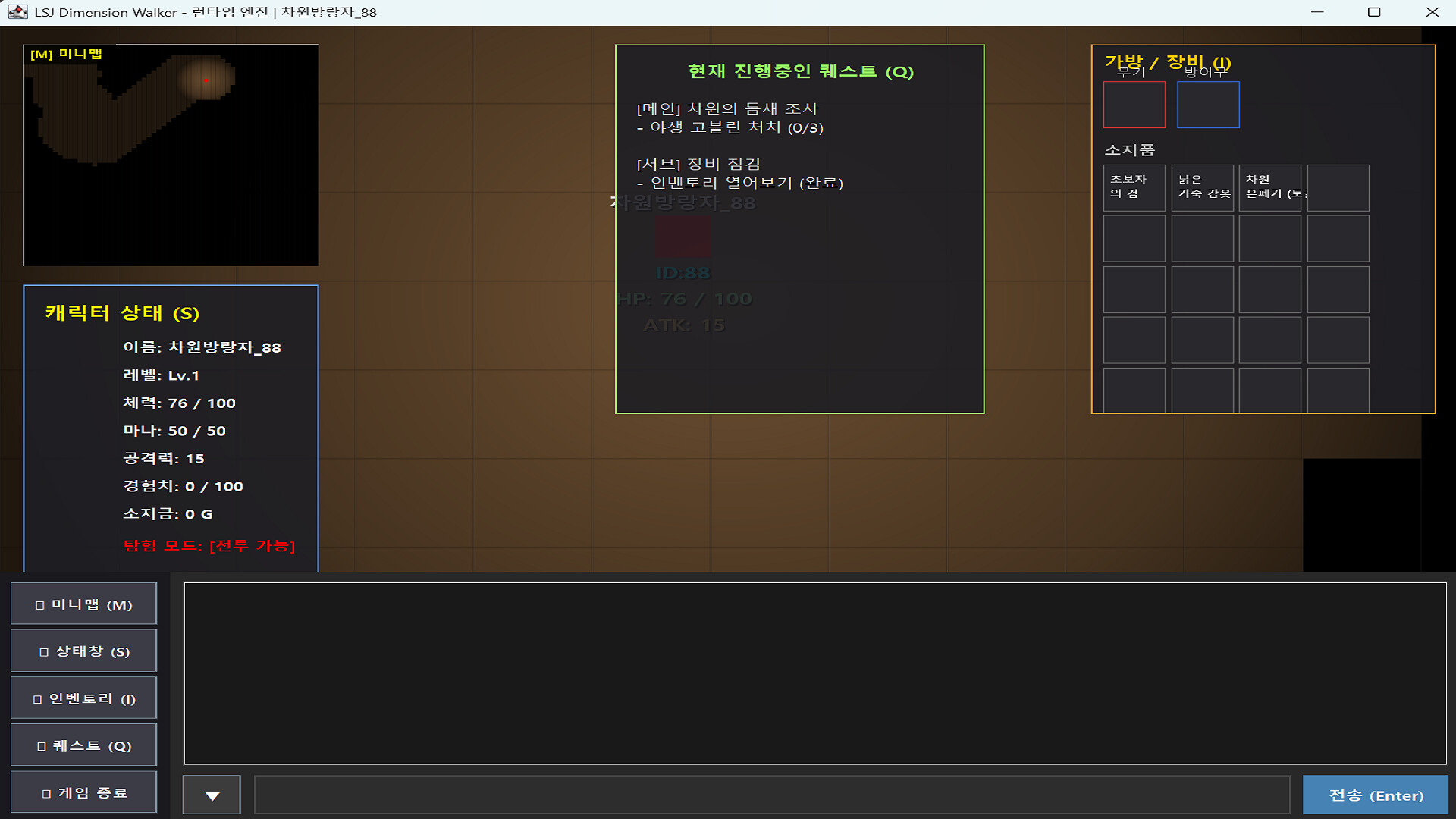Click the 인벤토리 열어보기 (완료) objective
1456x819 pixels.
pyautogui.click(x=740, y=183)
